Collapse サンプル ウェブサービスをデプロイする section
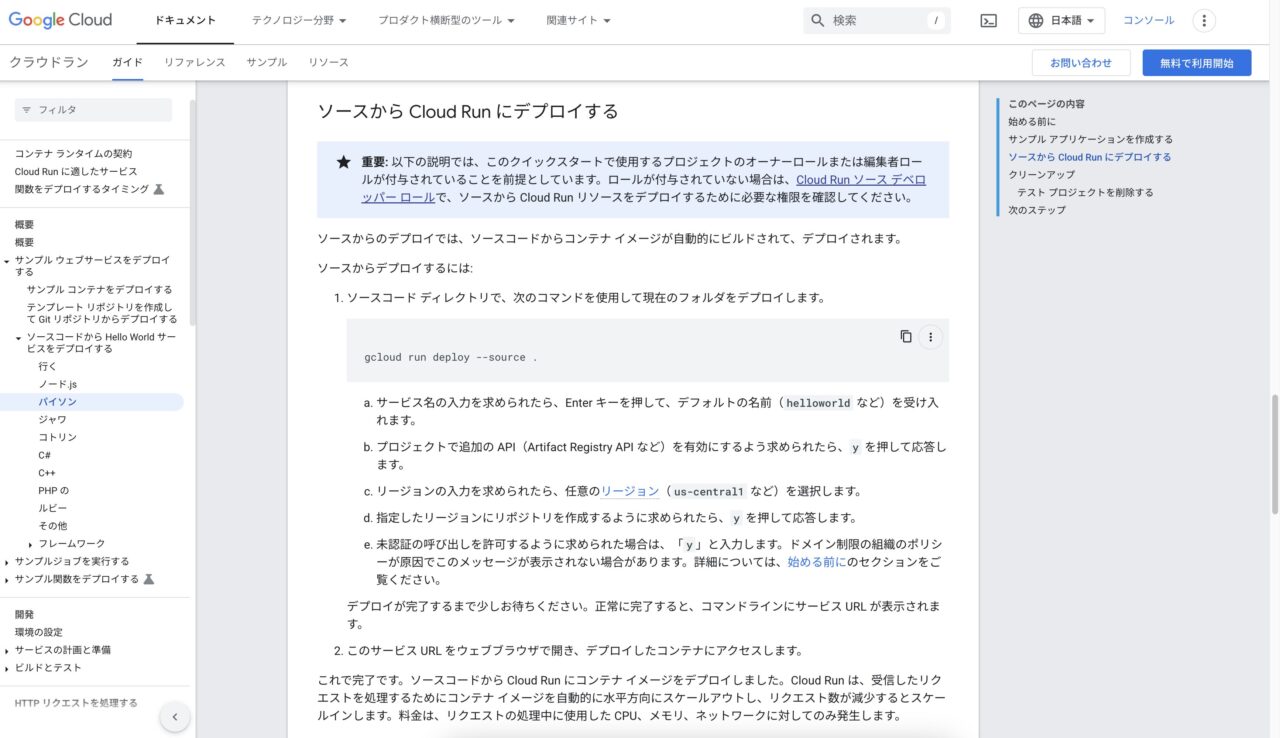The width and height of the screenshot is (1280, 738). click(7, 261)
